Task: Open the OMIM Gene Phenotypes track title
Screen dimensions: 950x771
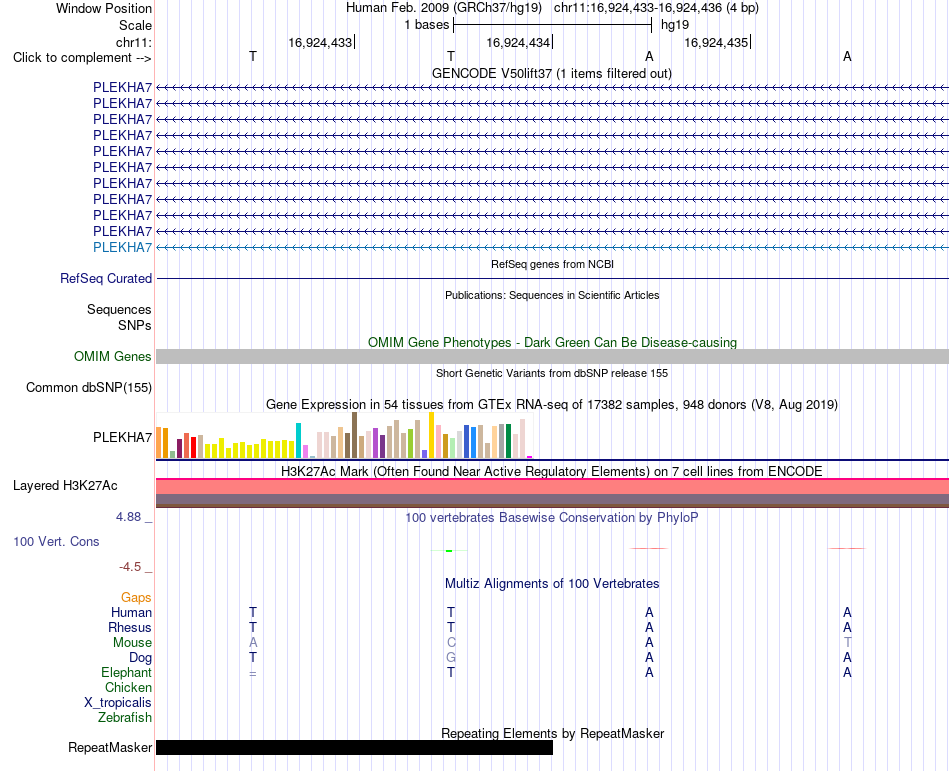Action: 552,342
